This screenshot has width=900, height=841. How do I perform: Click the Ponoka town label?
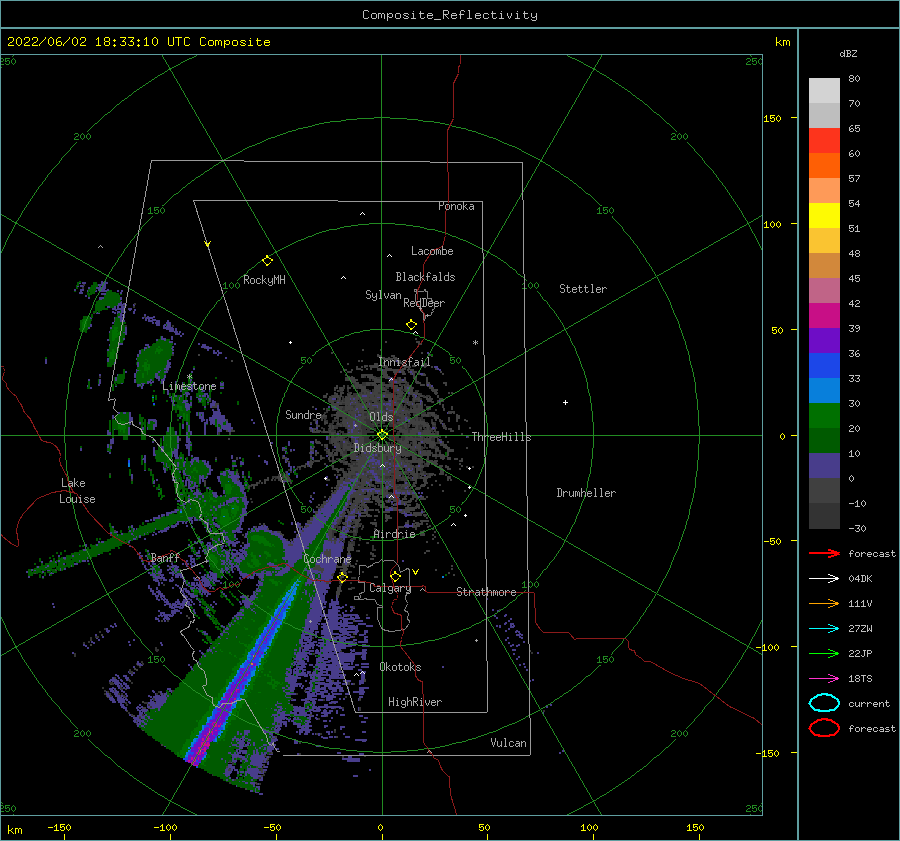[x=456, y=206]
